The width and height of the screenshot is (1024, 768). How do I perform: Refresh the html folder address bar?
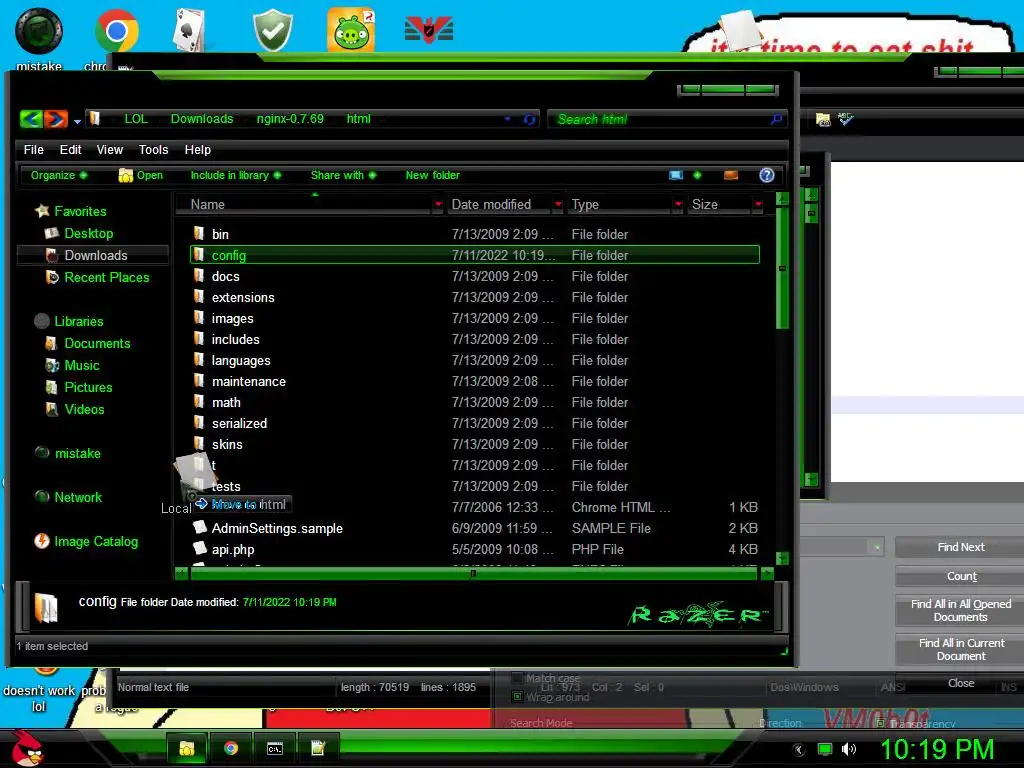click(x=529, y=120)
